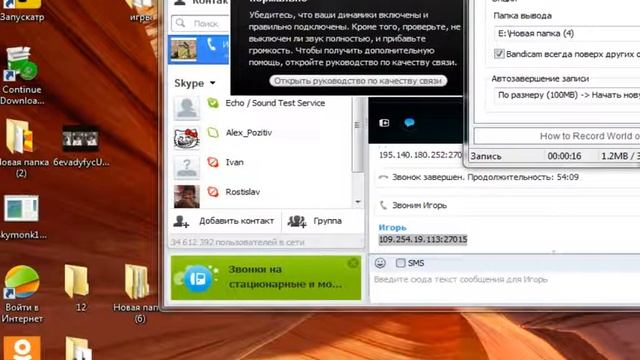
Task: Click the Bandicam output folder path field
Action: pos(567,33)
